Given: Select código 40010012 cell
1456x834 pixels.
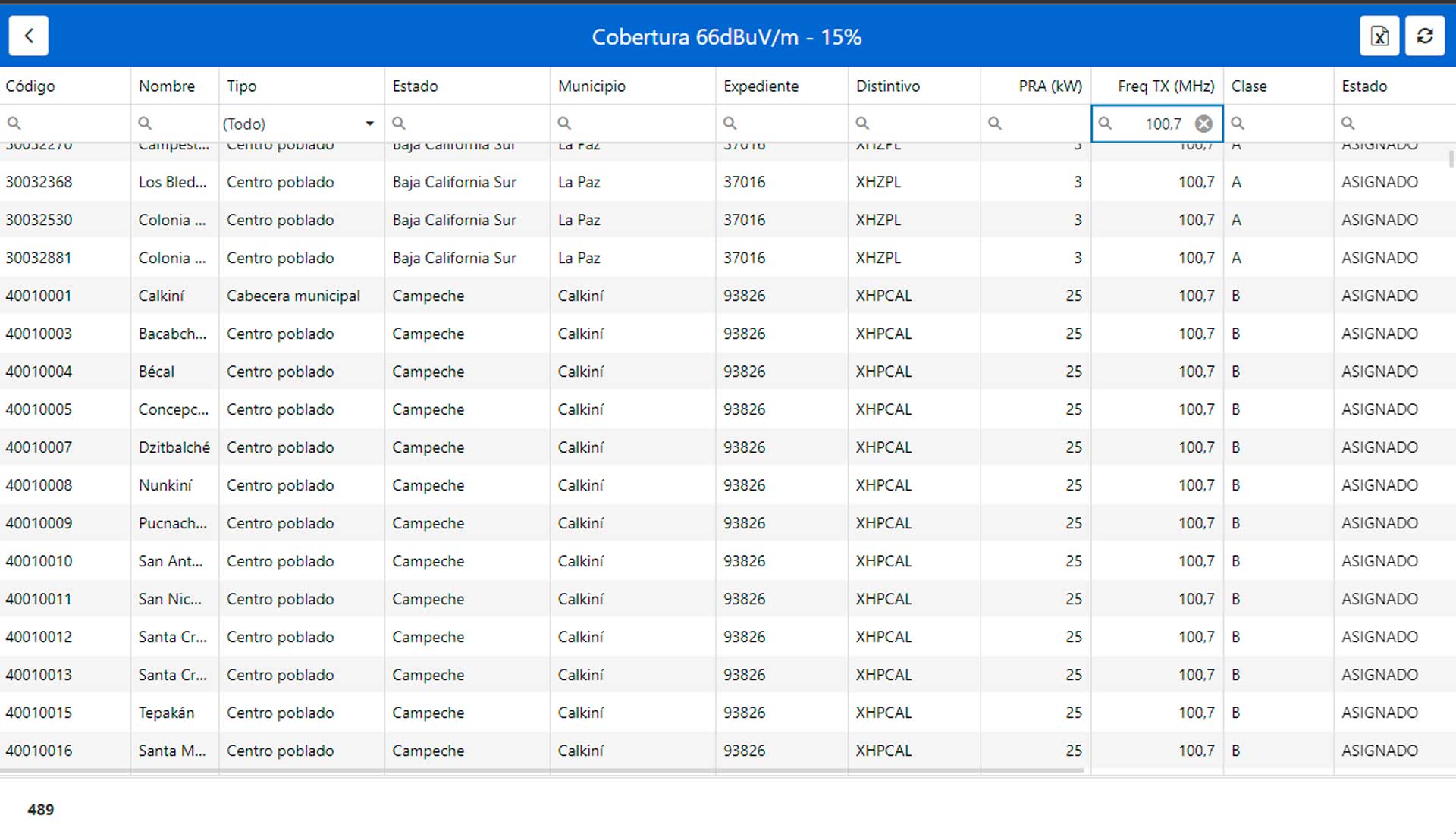Looking at the screenshot, I should (x=65, y=637).
